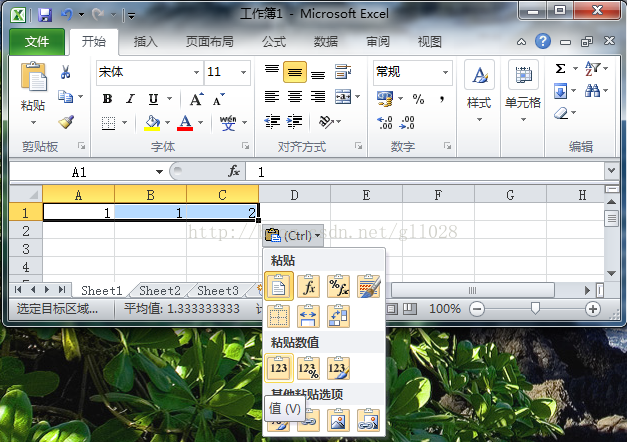Viewport: 627px width, 442px height.
Task: Increase font size with large A
Action: click(x=196, y=99)
